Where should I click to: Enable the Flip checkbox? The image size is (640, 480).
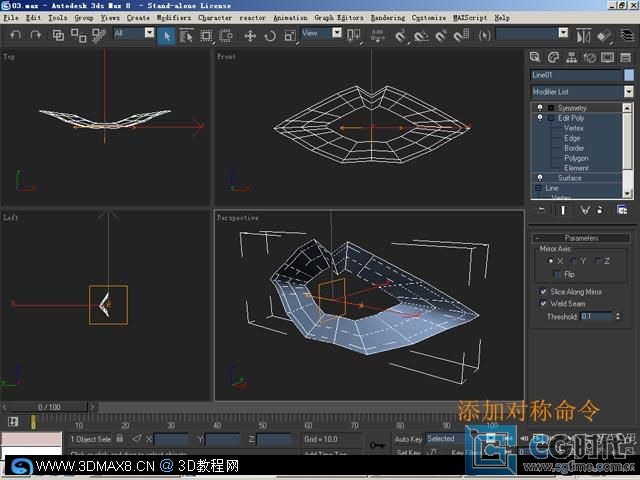point(556,274)
